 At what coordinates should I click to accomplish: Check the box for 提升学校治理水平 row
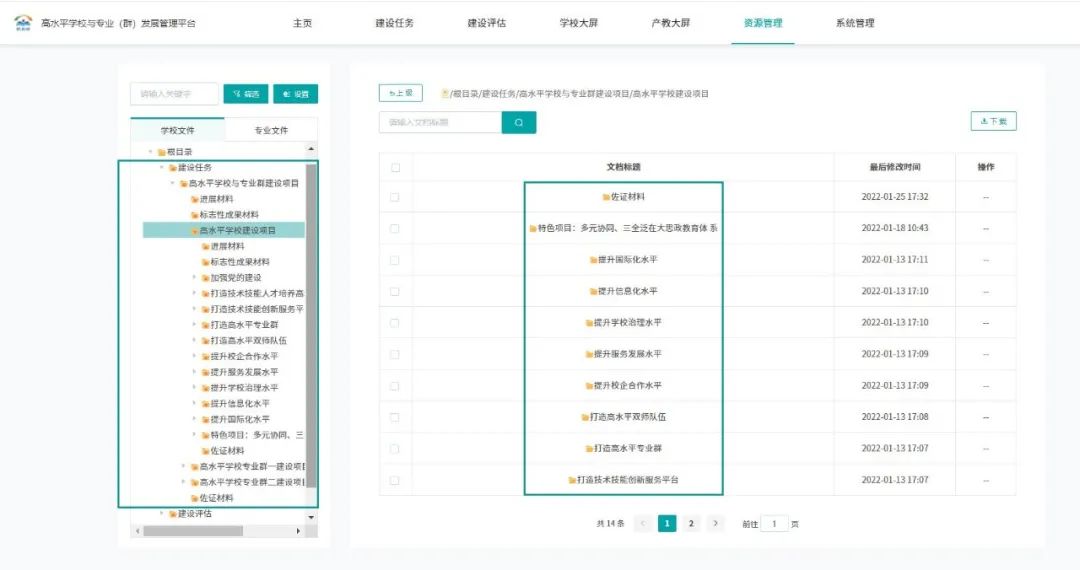tap(395, 323)
